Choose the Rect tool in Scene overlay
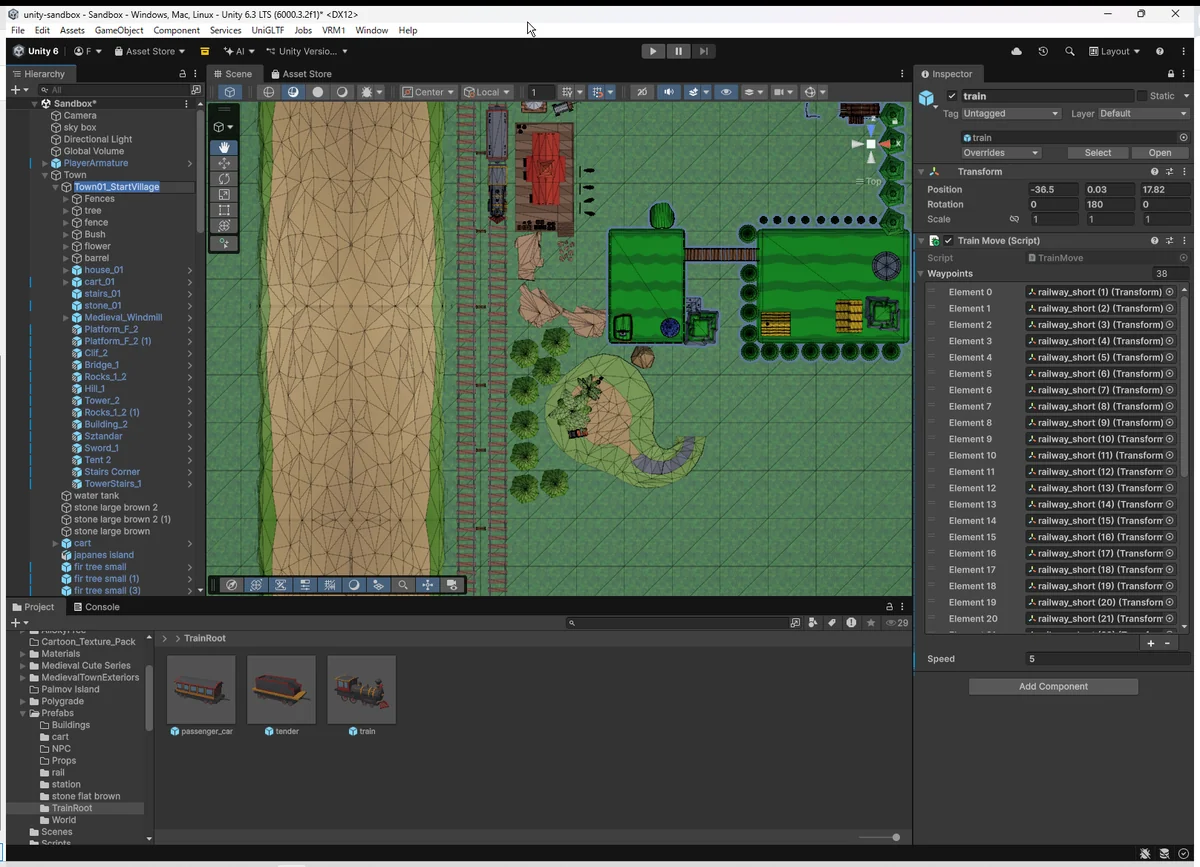 pos(224,211)
